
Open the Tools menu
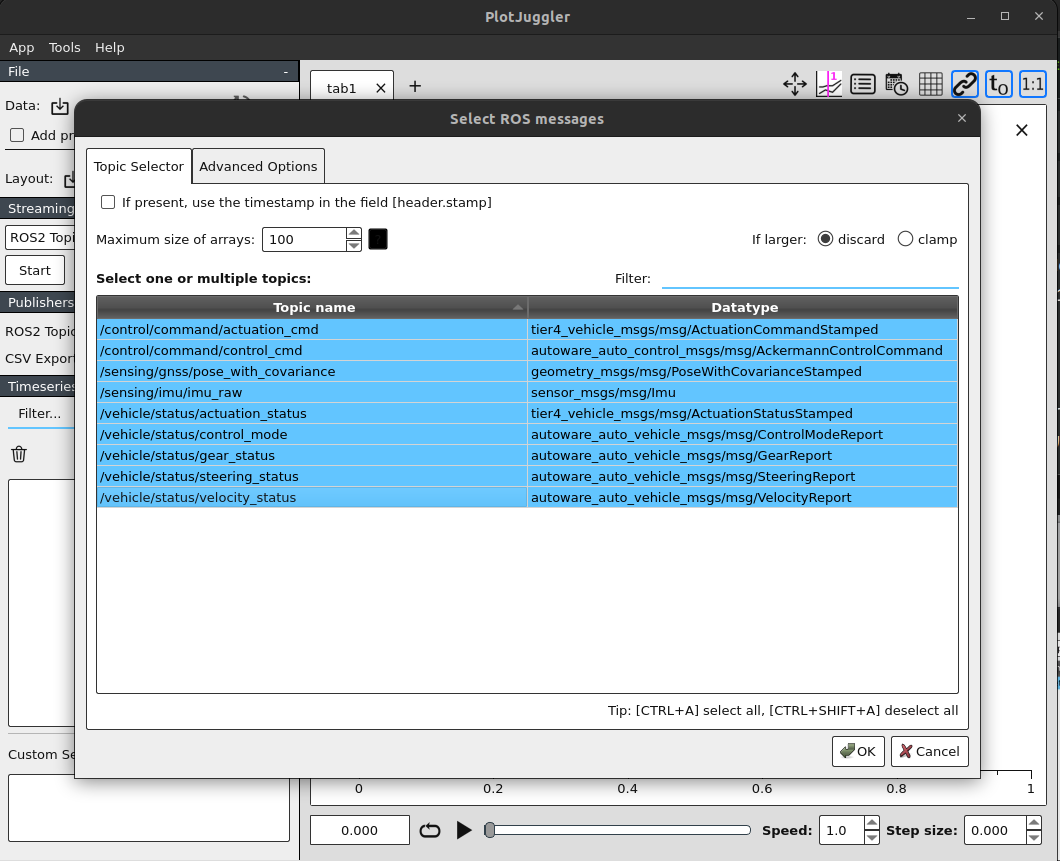(x=64, y=47)
